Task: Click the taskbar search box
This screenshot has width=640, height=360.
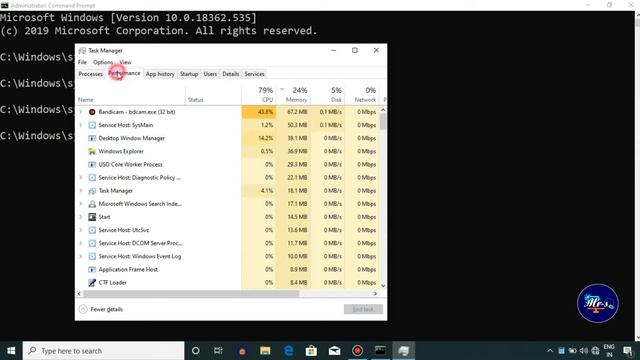Action: (x=104, y=351)
